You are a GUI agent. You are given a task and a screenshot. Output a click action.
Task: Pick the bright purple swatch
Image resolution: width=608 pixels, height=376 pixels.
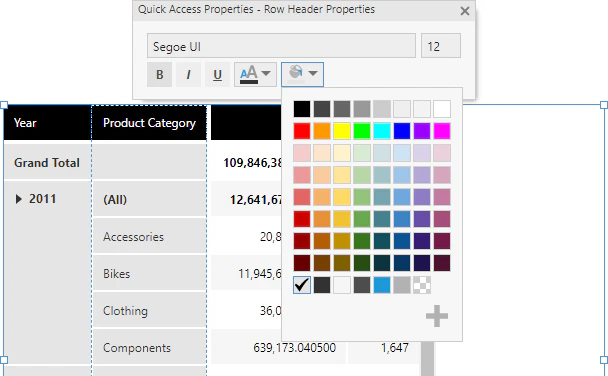tap(422, 131)
